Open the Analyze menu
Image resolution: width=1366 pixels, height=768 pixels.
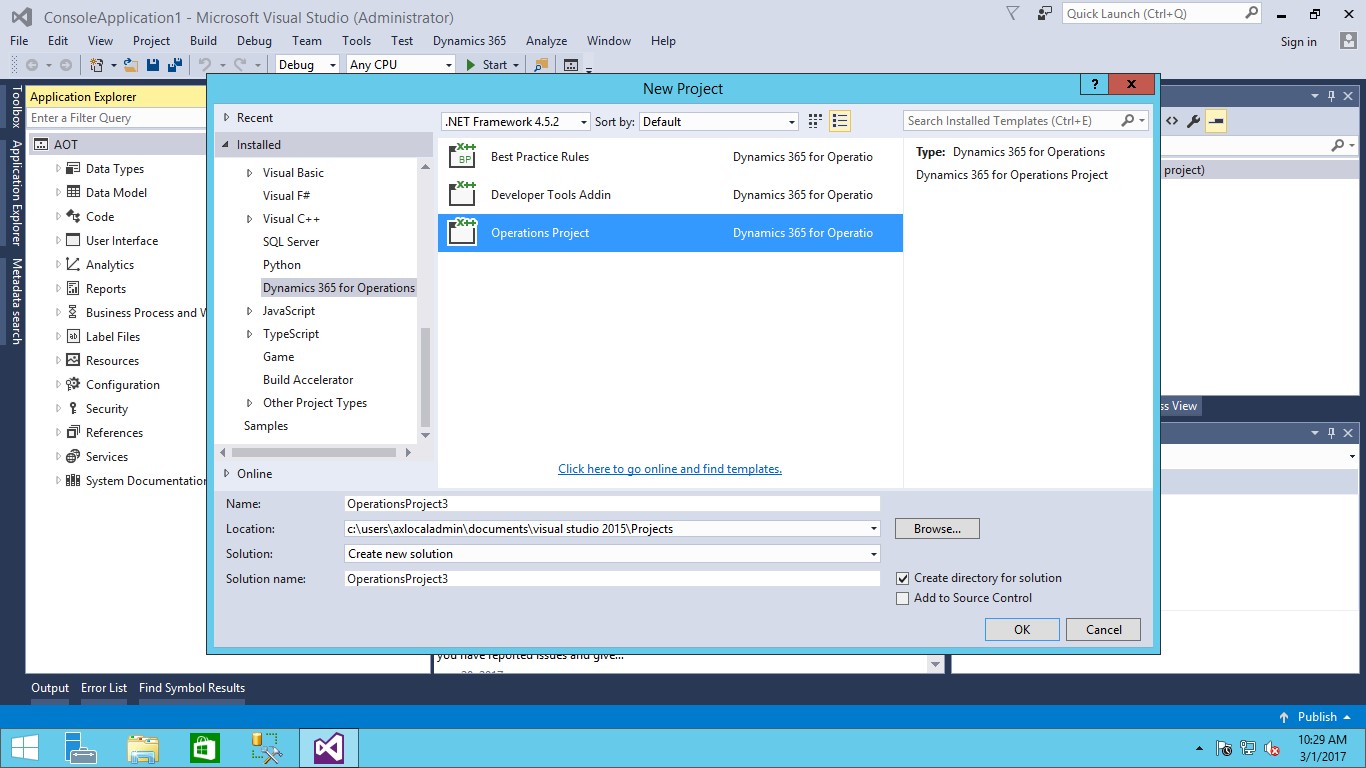tap(546, 41)
